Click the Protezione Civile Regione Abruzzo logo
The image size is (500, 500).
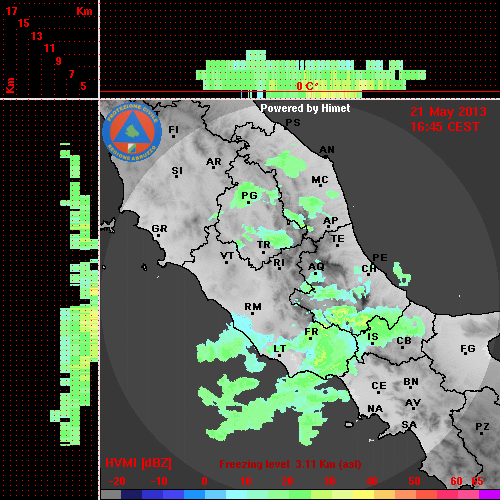pos(132,132)
